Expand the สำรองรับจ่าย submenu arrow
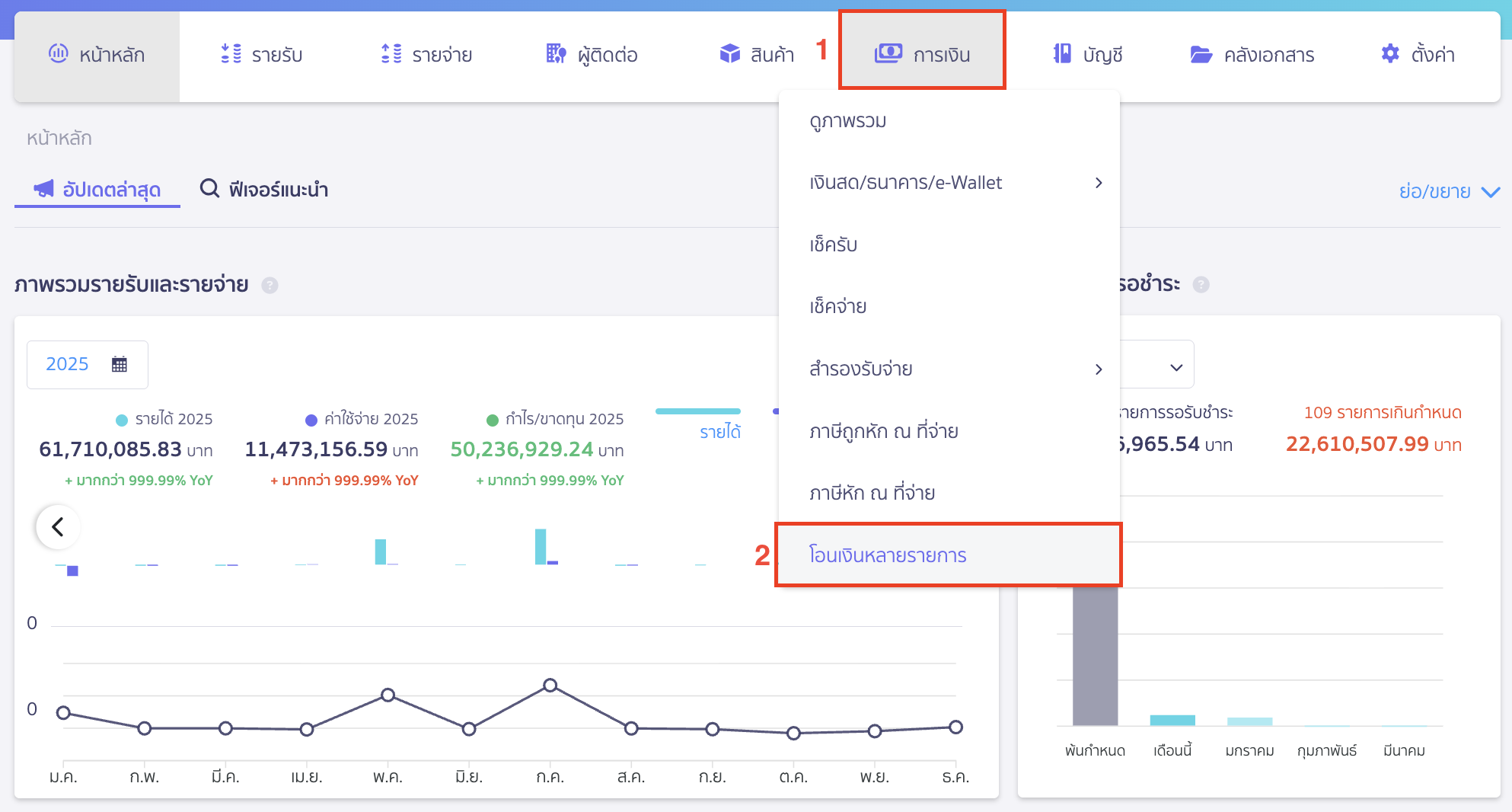Viewport: 1512px width, 812px height. pyautogui.click(x=1098, y=369)
